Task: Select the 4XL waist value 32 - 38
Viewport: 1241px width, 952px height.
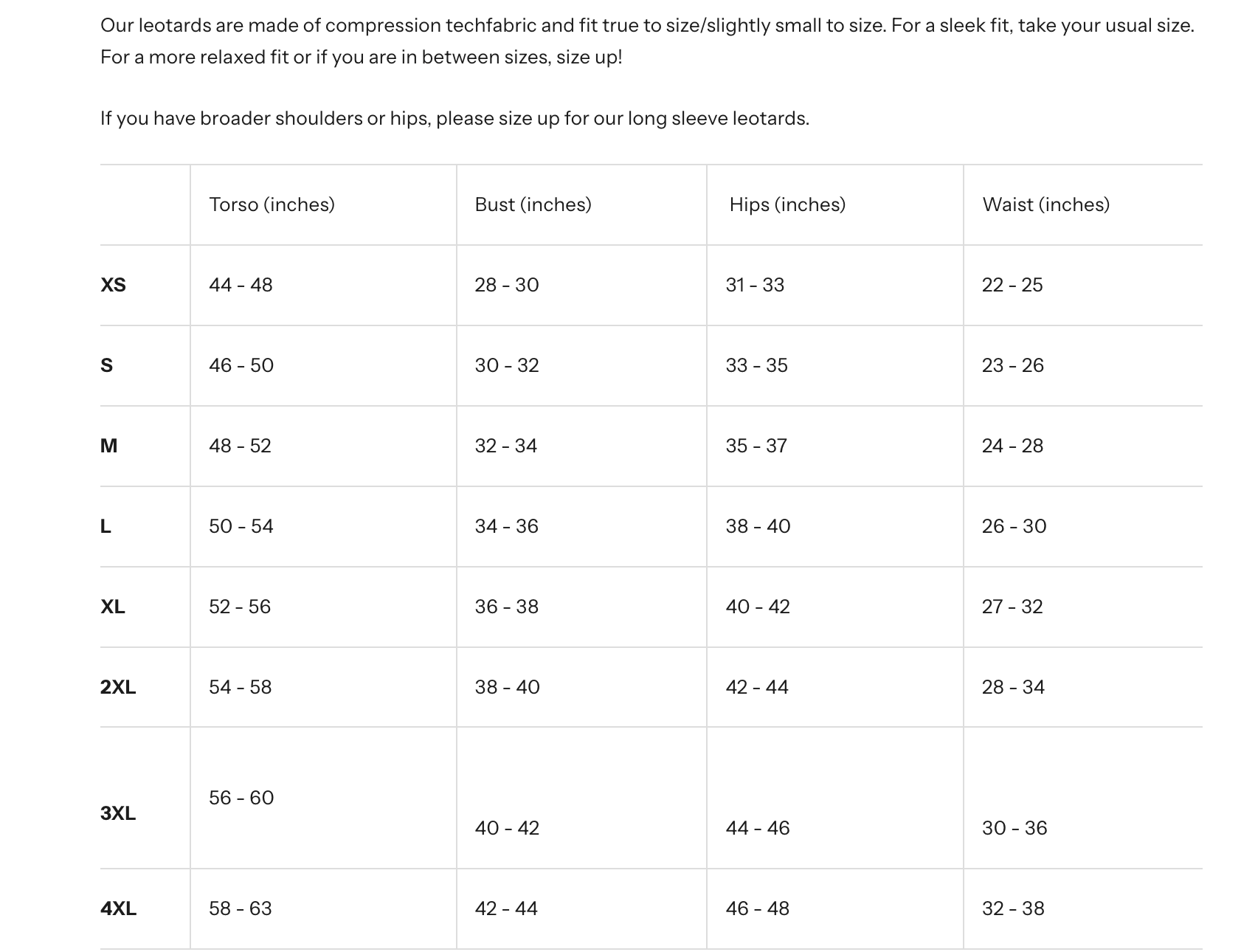Action: (1013, 908)
